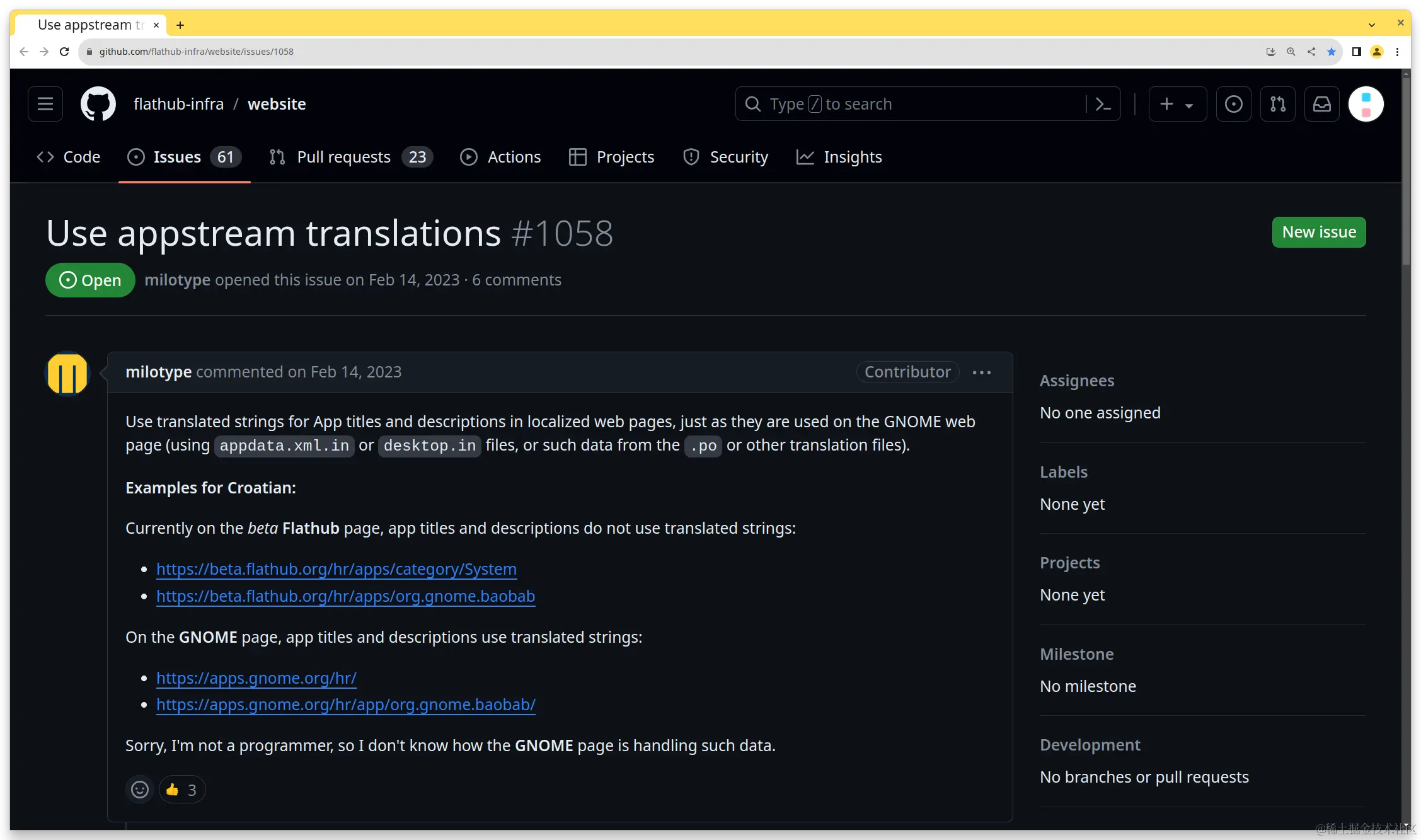The height and width of the screenshot is (840, 1421).
Task: Open the beta.flathub.org category System link
Action: pyautogui.click(x=337, y=569)
